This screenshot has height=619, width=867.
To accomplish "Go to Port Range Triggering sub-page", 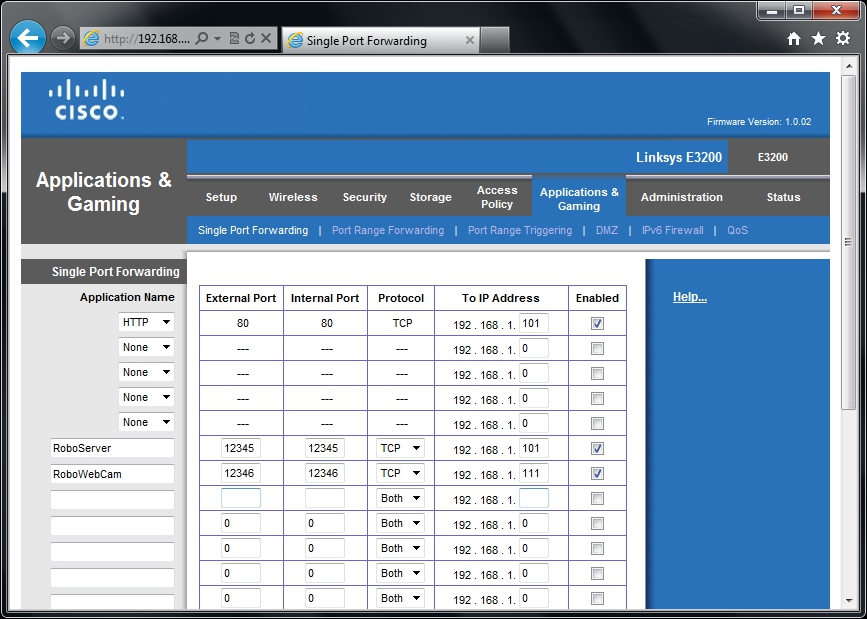I will point(520,230).
